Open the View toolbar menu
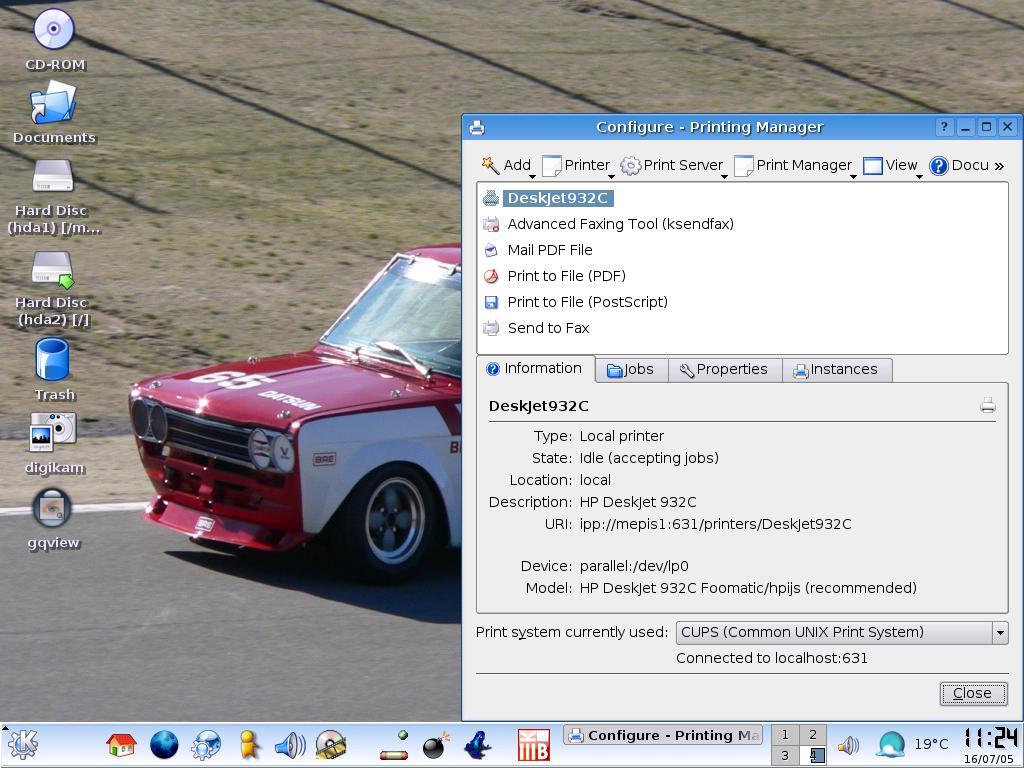 point(890,165)
